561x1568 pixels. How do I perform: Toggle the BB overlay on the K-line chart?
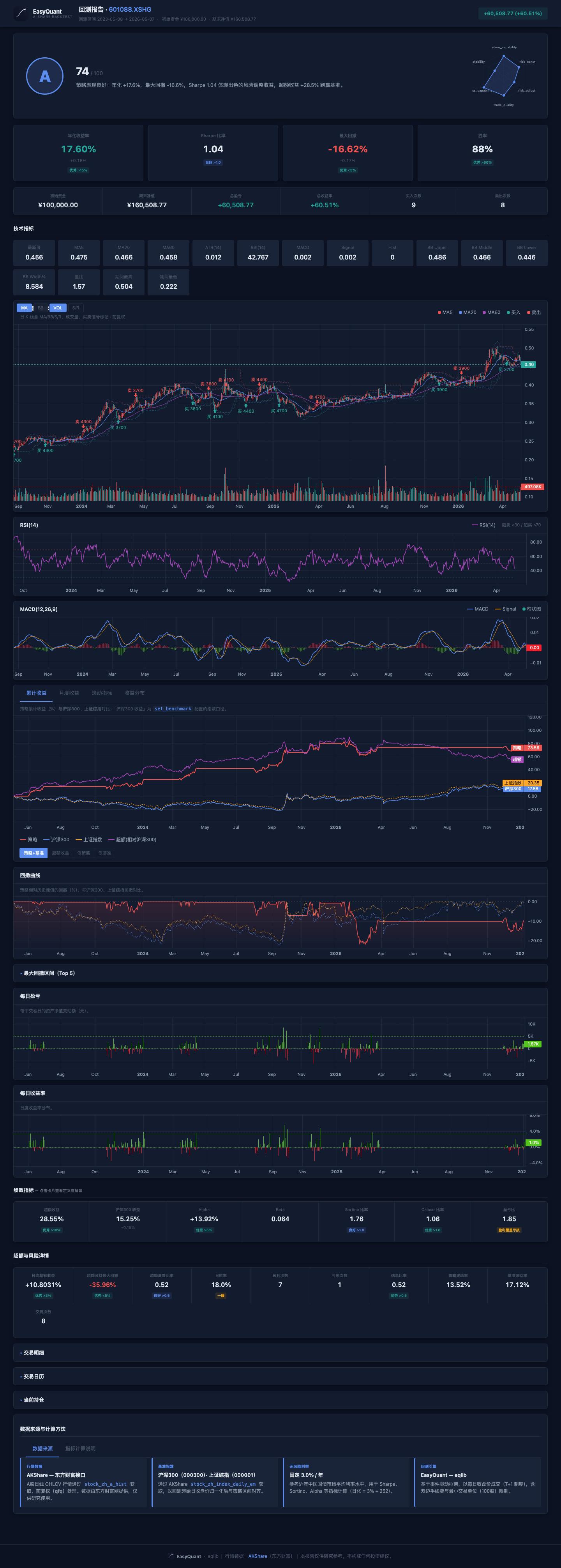41,308
